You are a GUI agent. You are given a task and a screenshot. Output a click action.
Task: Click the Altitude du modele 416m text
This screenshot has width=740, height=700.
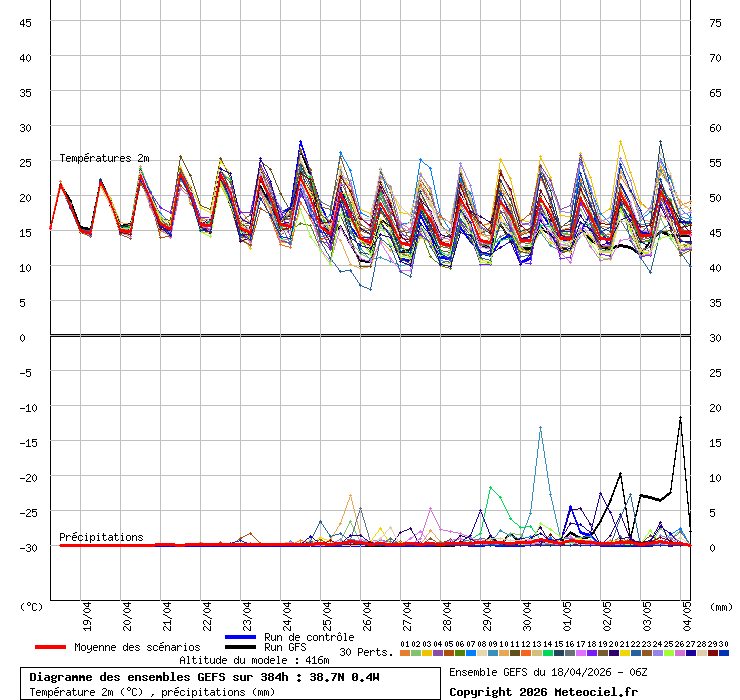[254, 660]
